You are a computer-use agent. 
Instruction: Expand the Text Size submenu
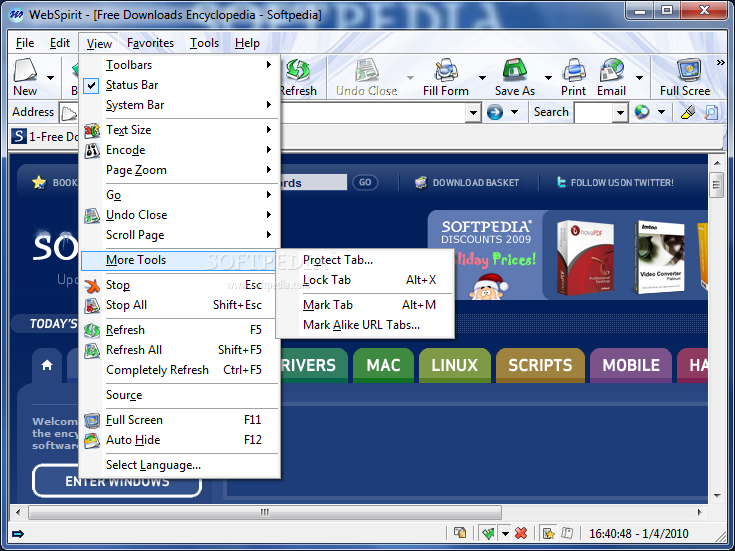(180, 130)
